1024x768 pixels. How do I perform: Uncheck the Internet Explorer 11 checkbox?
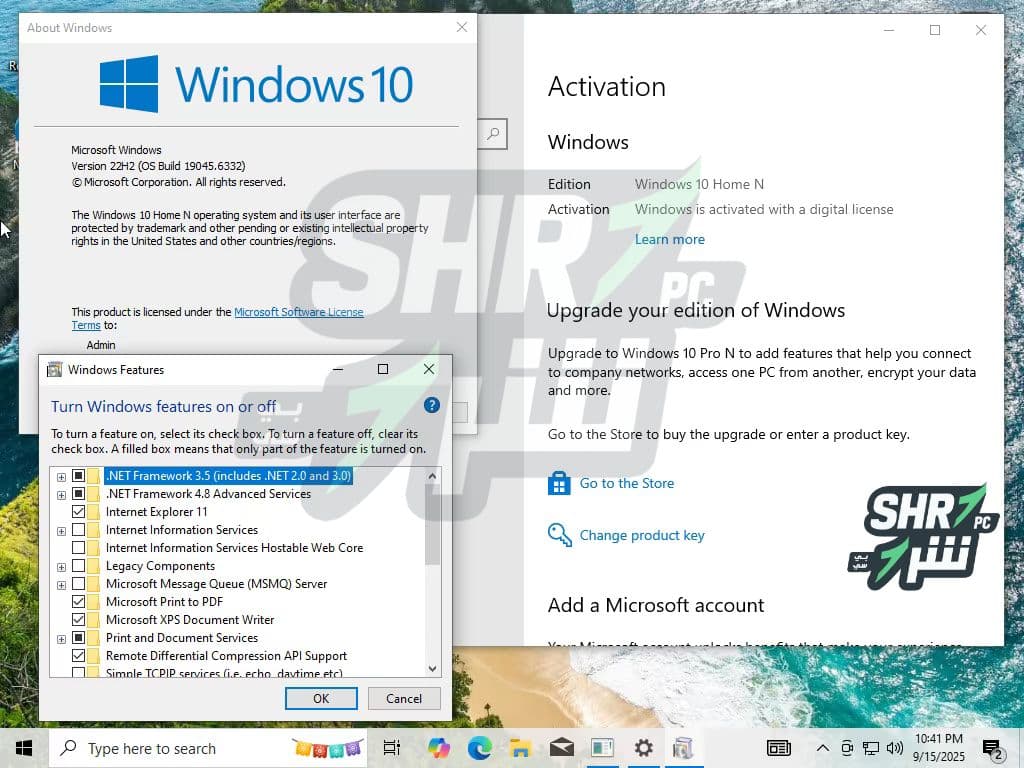pyautogui.click(x=78, y=511)
